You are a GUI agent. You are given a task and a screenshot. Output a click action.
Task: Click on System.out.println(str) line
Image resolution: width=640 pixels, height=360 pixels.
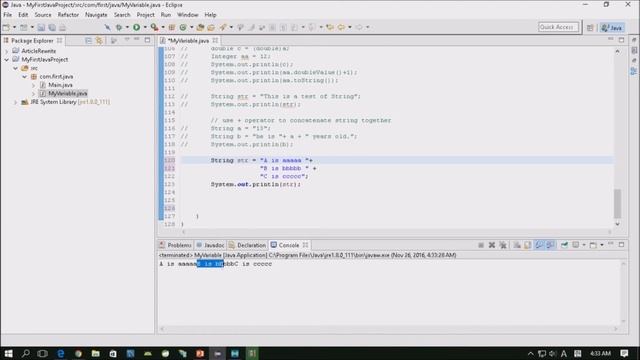[256, 184]
